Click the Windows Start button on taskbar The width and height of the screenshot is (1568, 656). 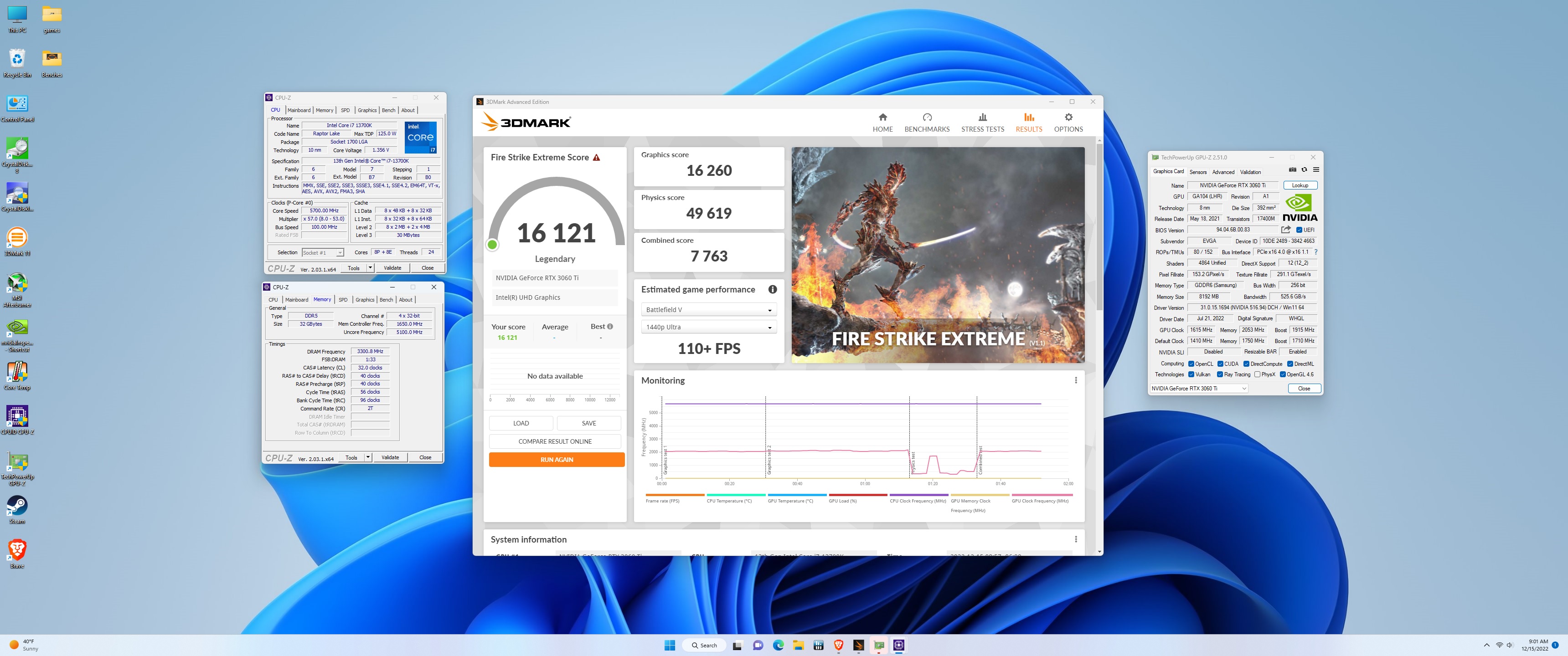pos(669,645)
